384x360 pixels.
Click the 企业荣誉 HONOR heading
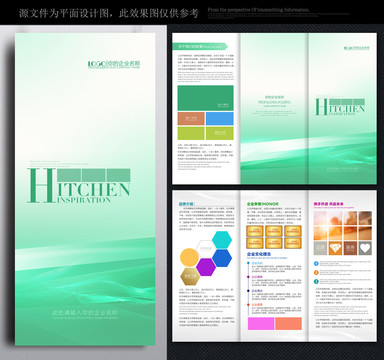click(263, 204)
